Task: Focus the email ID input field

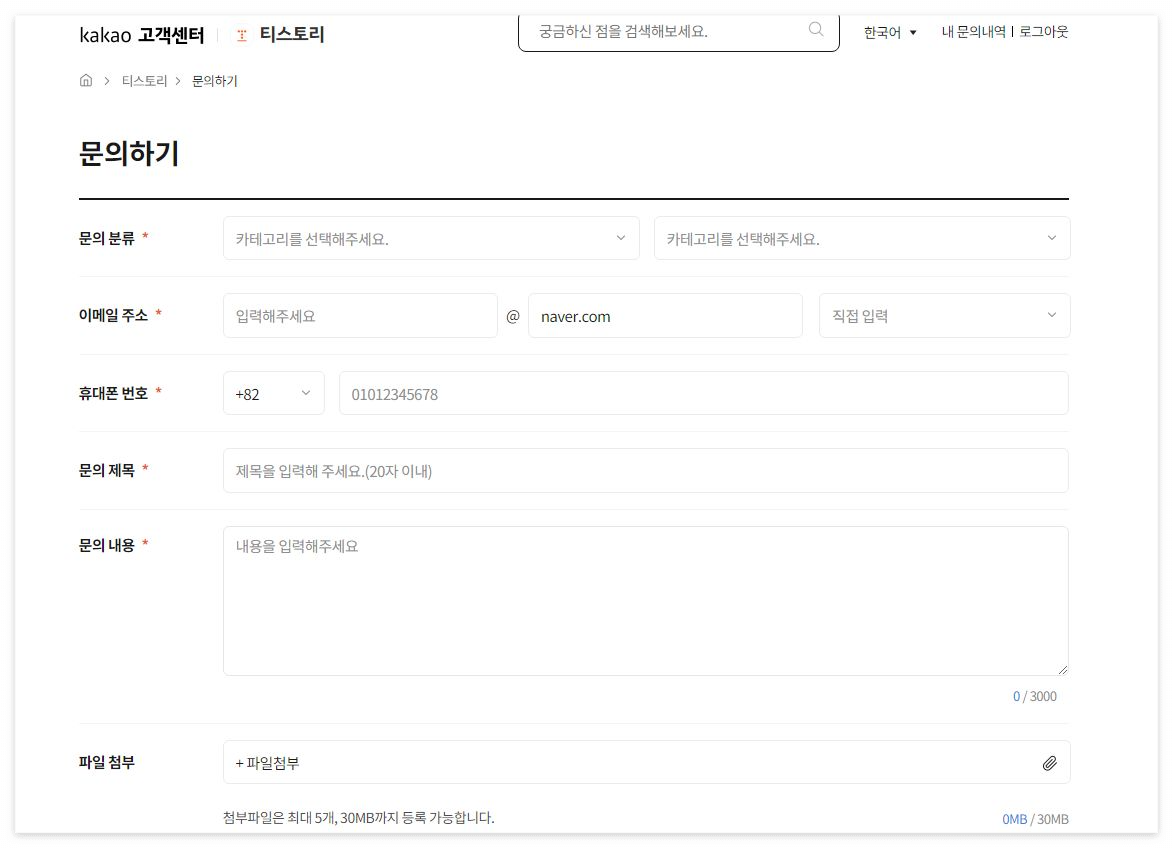Action: [x=360, y=316]
